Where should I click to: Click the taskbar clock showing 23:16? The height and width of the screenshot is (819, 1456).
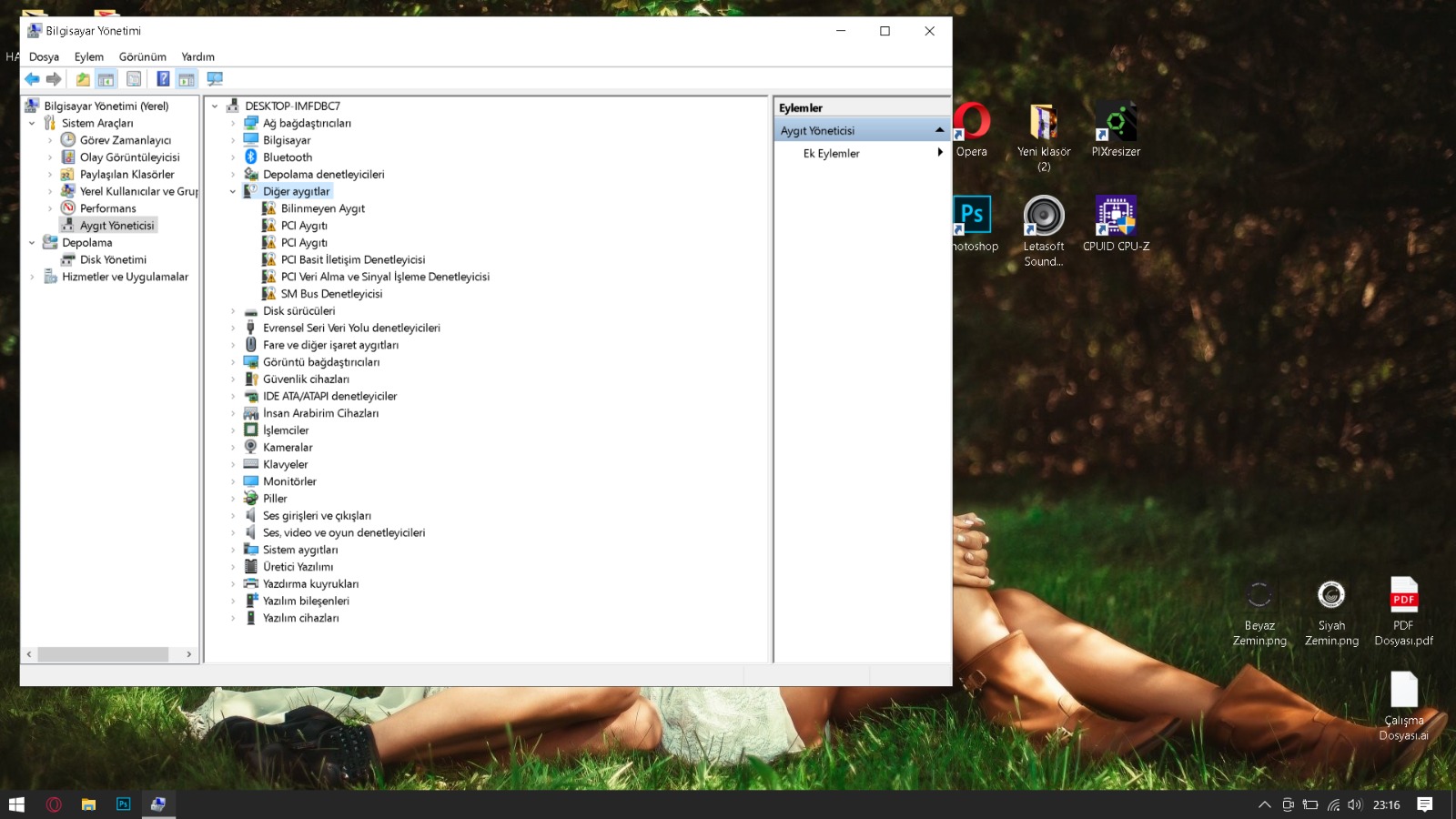coord(1387,804)
